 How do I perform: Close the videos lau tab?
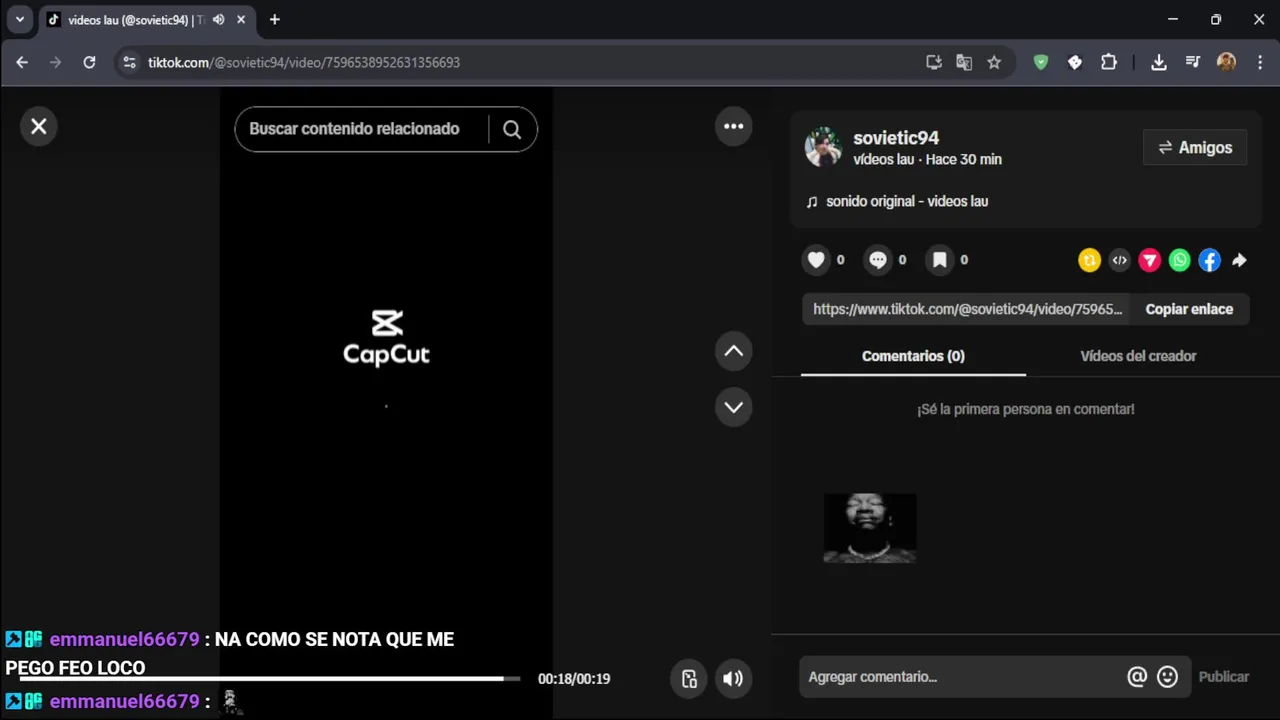(241, 20)
